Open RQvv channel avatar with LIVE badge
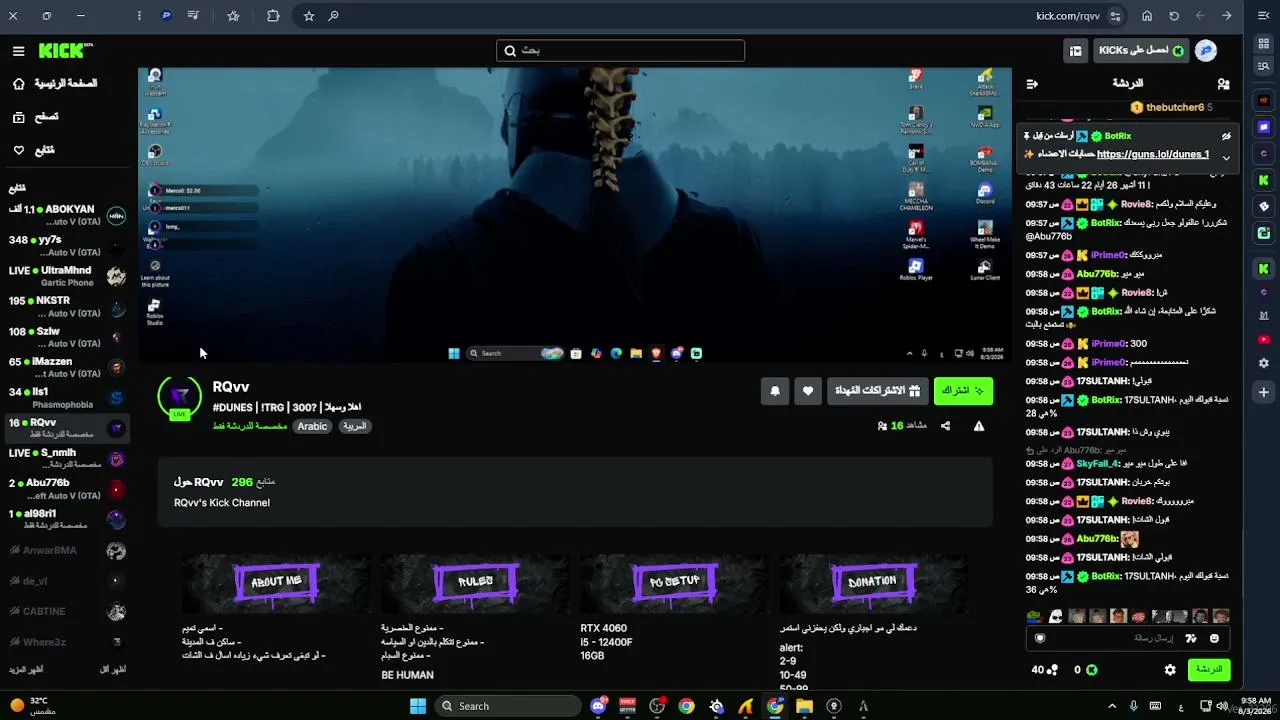This screenshot has width=1280, height=720. pyautogui.click(x=180, y=397)
